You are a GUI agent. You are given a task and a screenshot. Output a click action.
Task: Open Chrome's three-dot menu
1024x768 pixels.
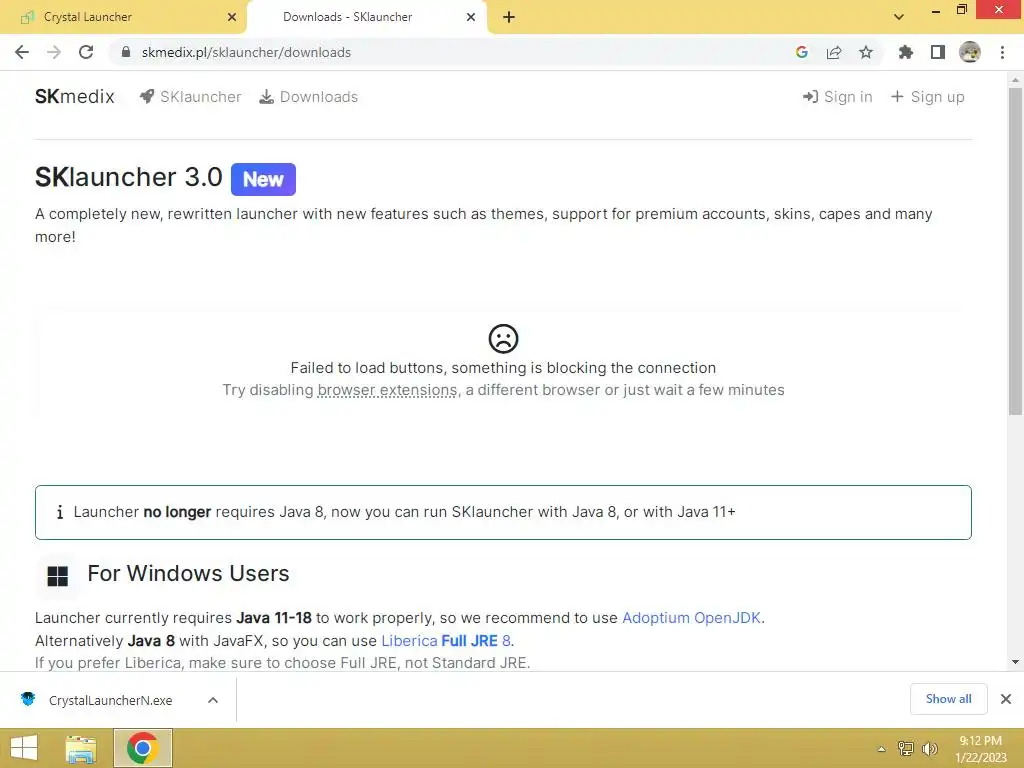point(1002,52)
